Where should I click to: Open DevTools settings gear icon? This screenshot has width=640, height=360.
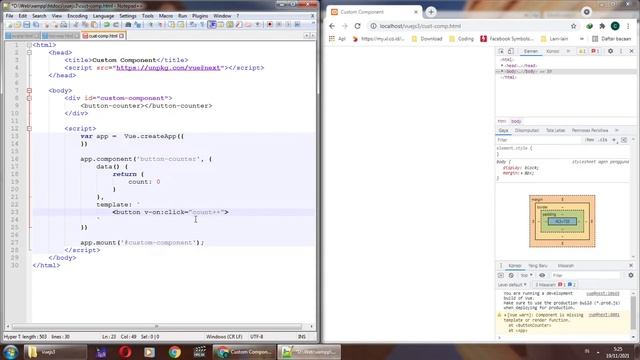(611, 51)
